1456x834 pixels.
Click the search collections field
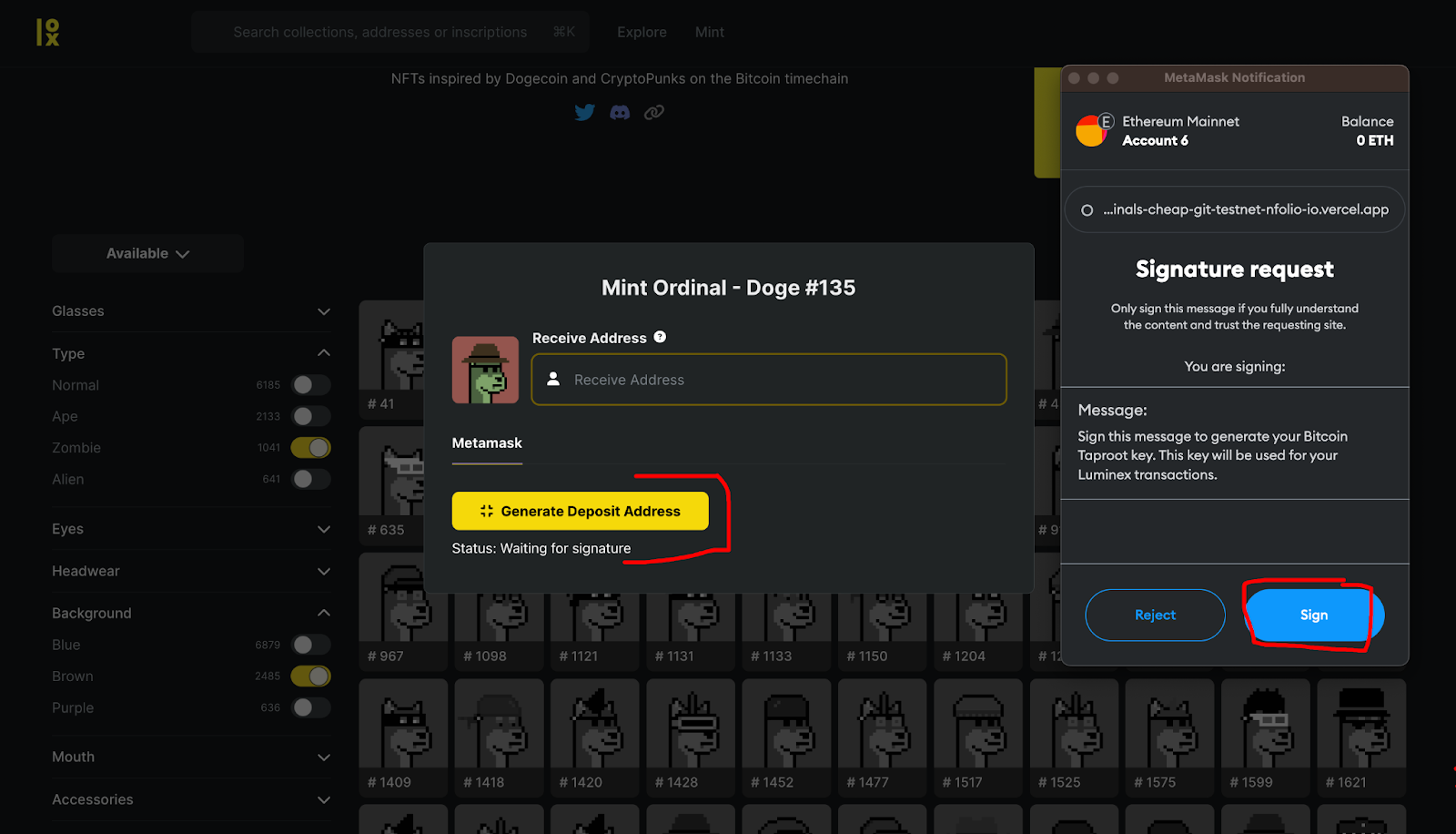click(x=390, y=32)
